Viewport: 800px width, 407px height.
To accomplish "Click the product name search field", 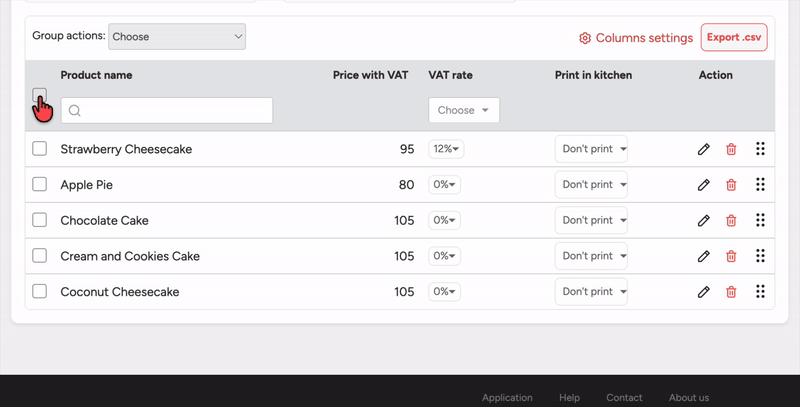I will [167, 110].
